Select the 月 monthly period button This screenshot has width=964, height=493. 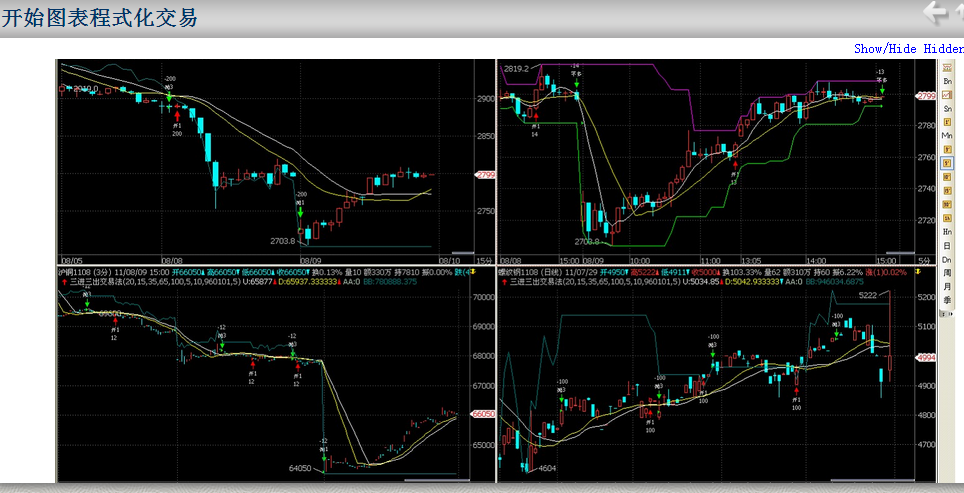[x=947, y=287]
